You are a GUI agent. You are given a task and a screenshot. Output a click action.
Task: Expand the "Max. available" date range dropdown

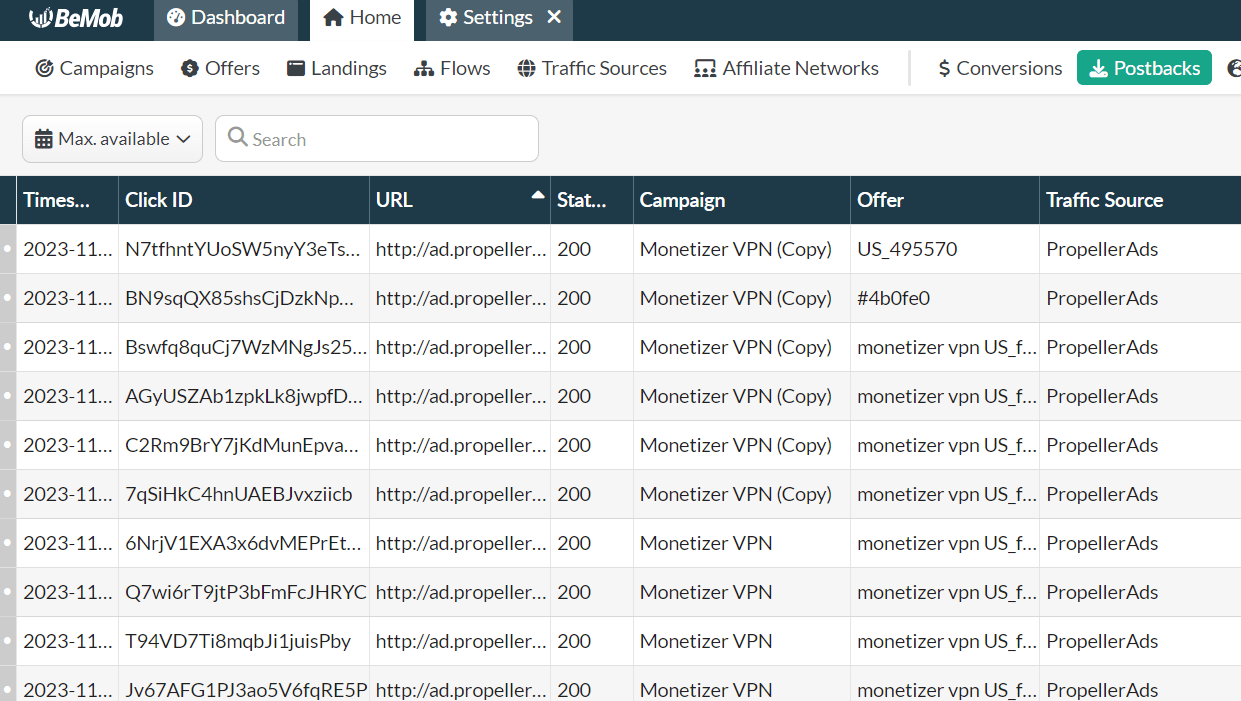coord(112,139)
